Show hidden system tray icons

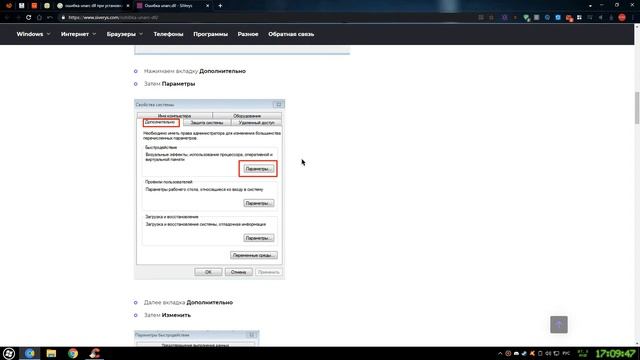pyautogui.click(x=500, y=353)
